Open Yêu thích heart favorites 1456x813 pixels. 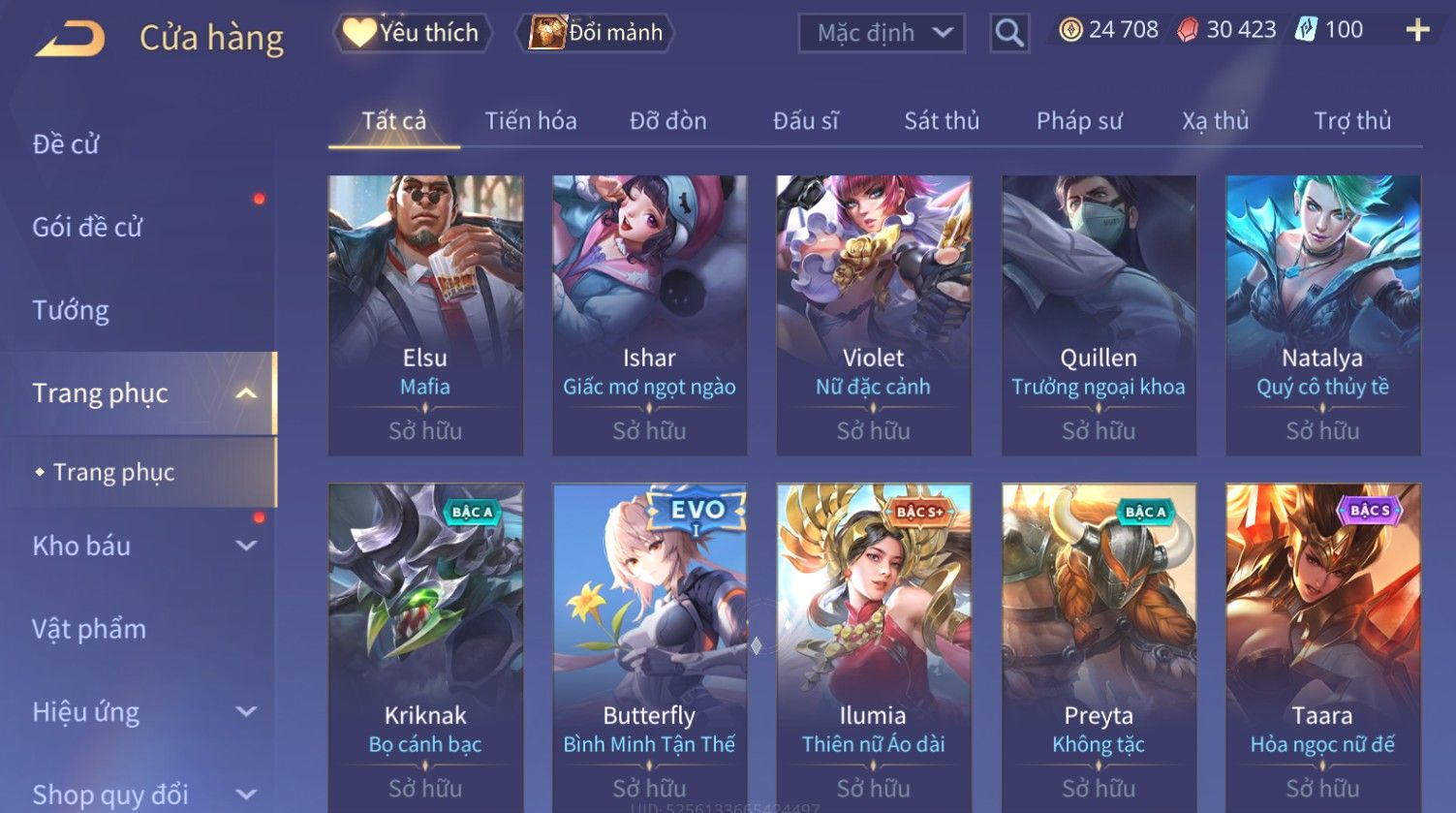412,33
